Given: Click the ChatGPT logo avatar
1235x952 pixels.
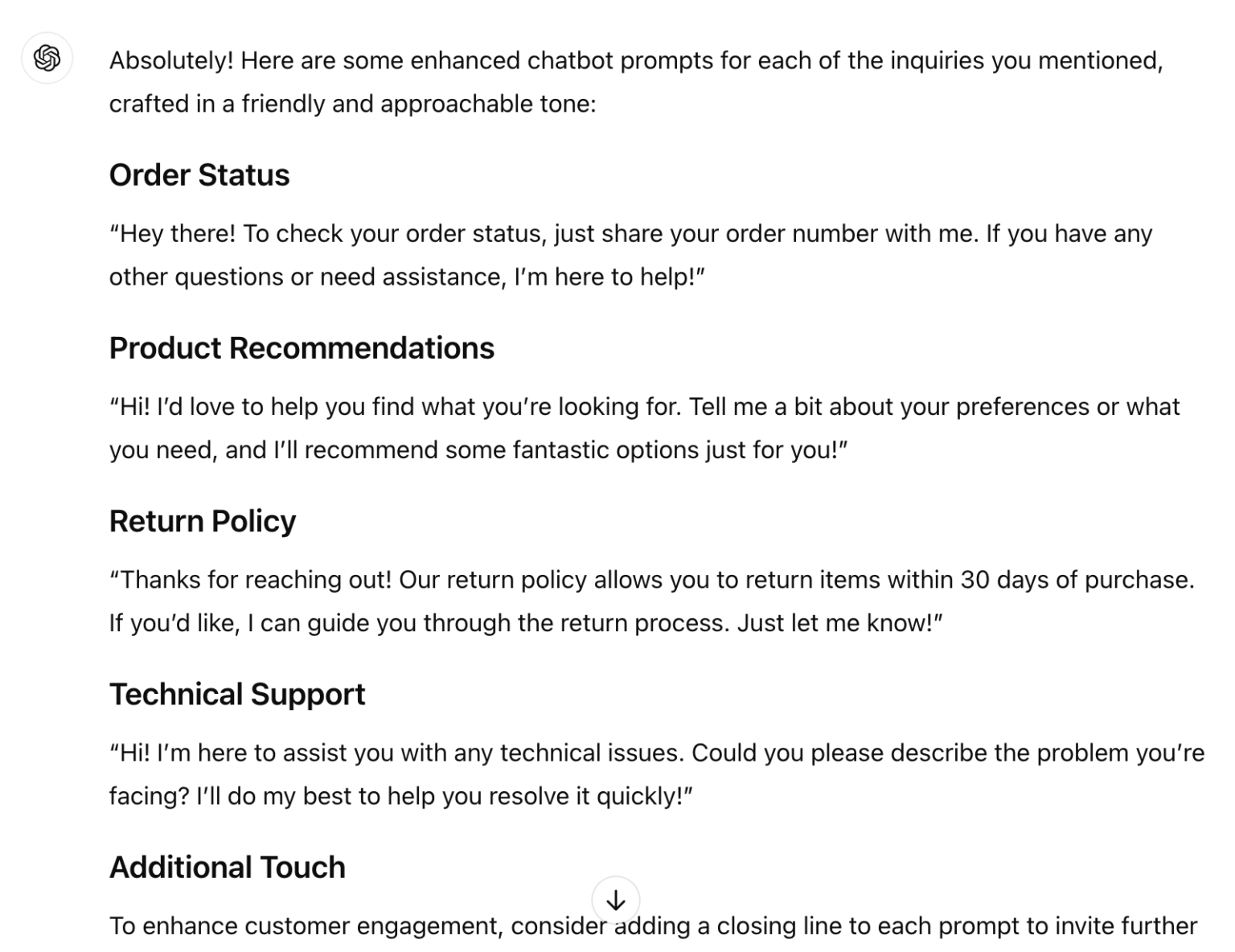Looking at the screenshot, I should pos(47,58).
